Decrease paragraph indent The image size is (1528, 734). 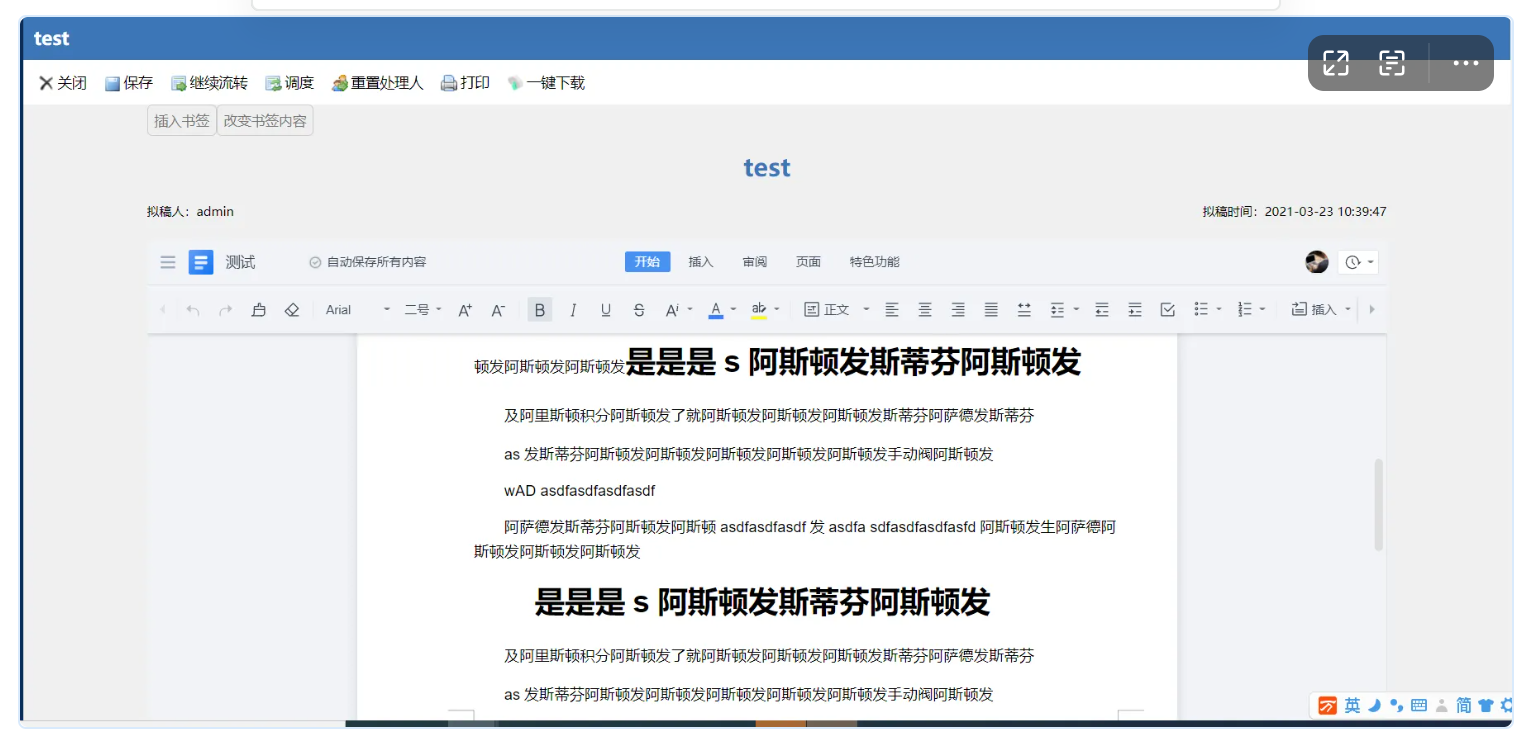tap(1101, 310)
